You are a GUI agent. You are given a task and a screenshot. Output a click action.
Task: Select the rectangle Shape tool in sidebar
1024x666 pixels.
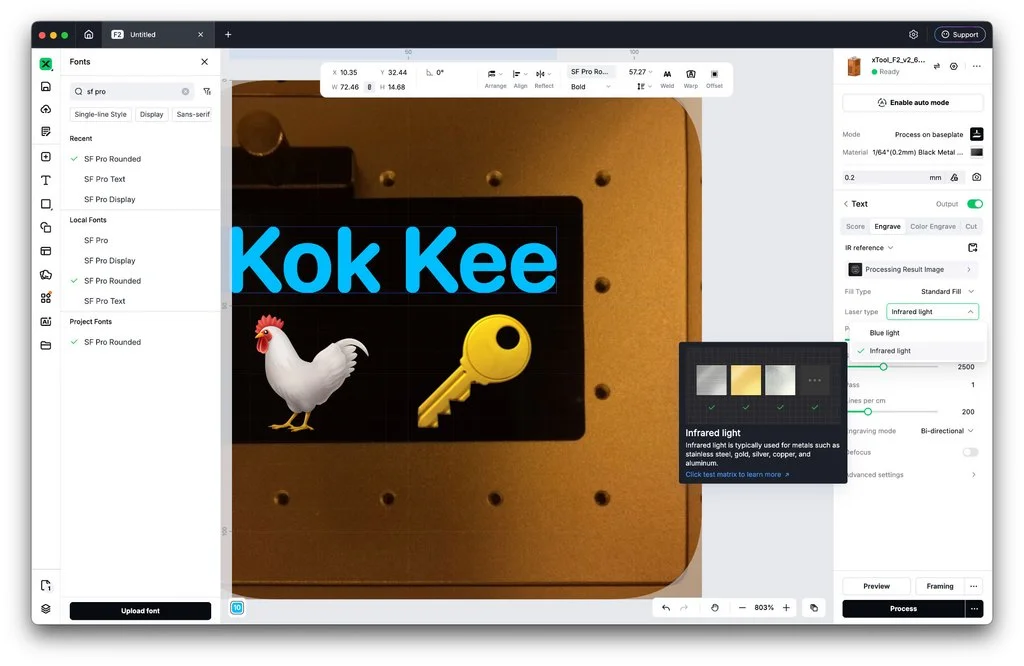46,204
